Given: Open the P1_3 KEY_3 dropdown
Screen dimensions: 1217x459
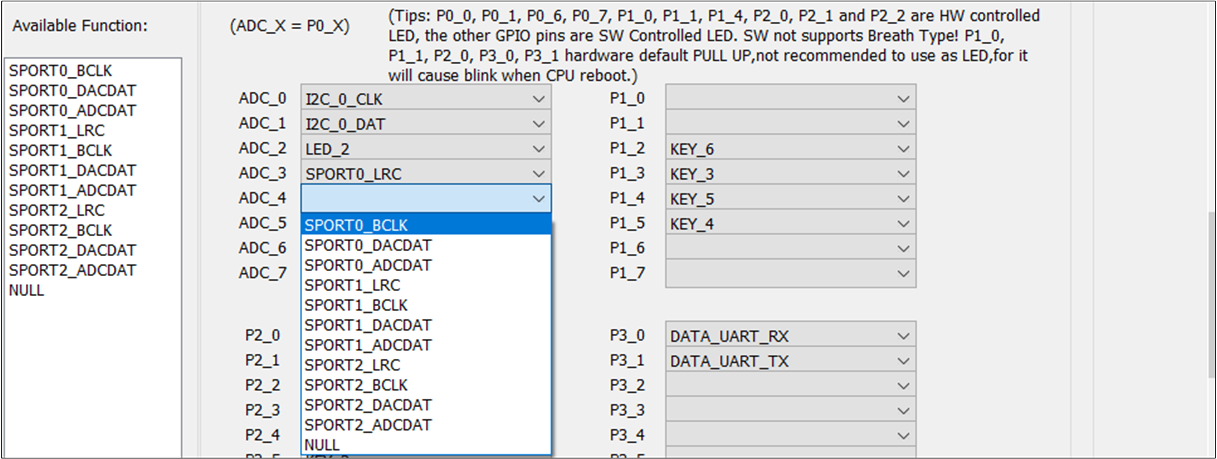Looking at the screenshot, I should (x=790, y=174).
